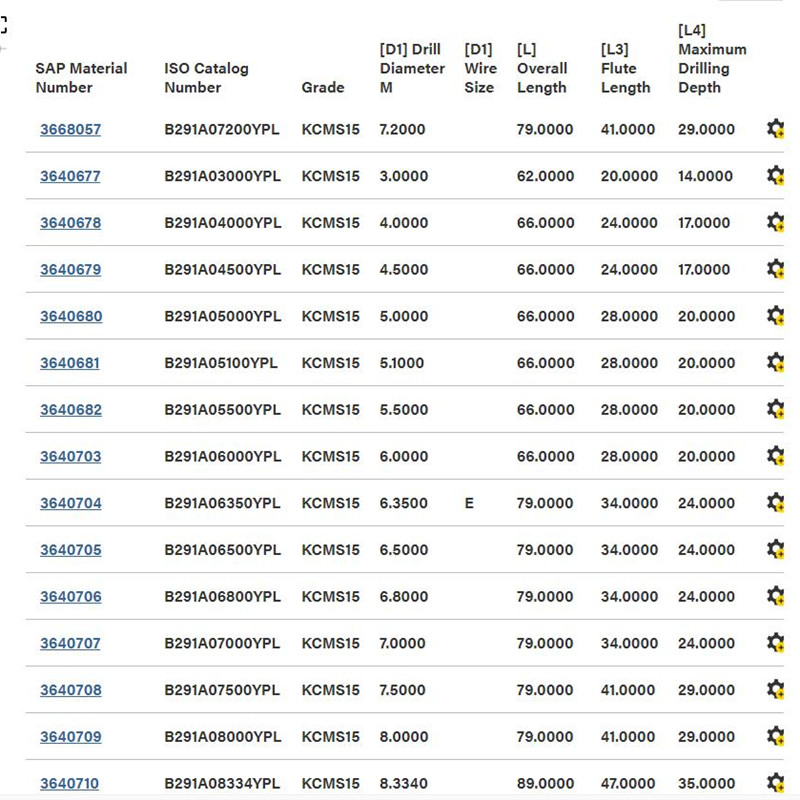Image resolution: width=800 pixels, height=800 pixels.
Task: Click gear icon for row B291A05500YPL
Action: 775,409
